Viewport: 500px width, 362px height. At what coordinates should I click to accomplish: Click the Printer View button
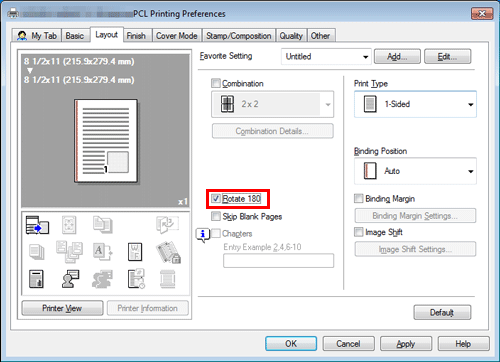click(x=62, y=308)
